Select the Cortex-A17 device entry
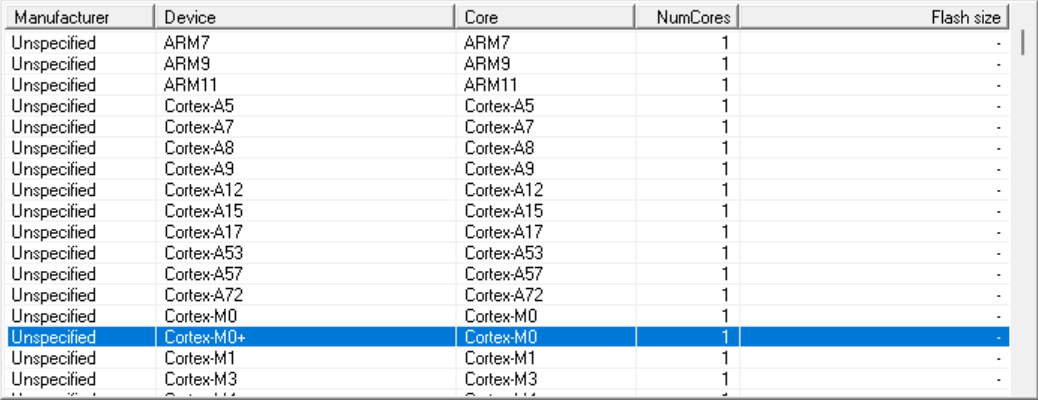This screenshot has width=1038, height=400. pos(204,232)
